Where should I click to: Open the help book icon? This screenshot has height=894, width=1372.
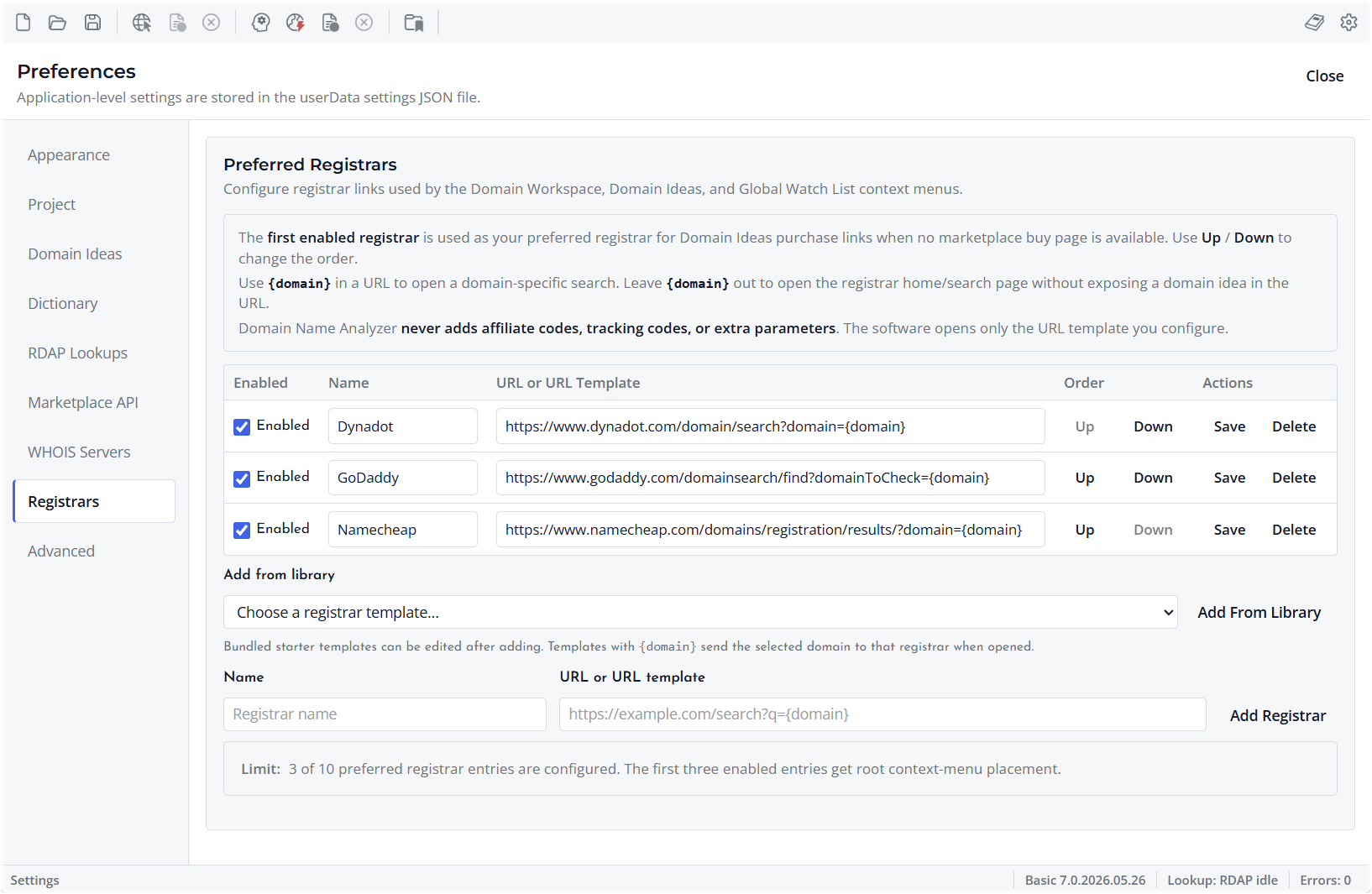point(1314,23)
